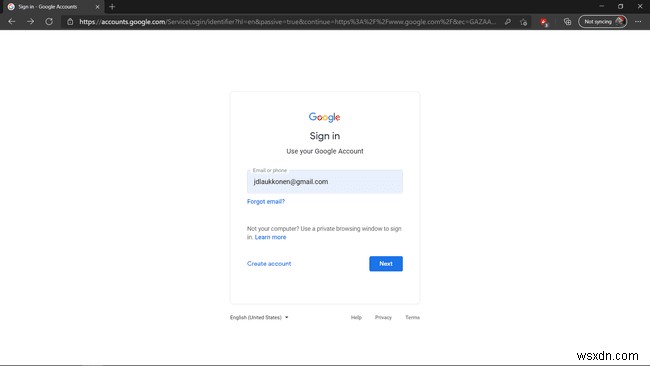The height and width of the screenshot is (366, 650).
Task: Click the Use your Google Account text
Action: click(x=325, y=151)
